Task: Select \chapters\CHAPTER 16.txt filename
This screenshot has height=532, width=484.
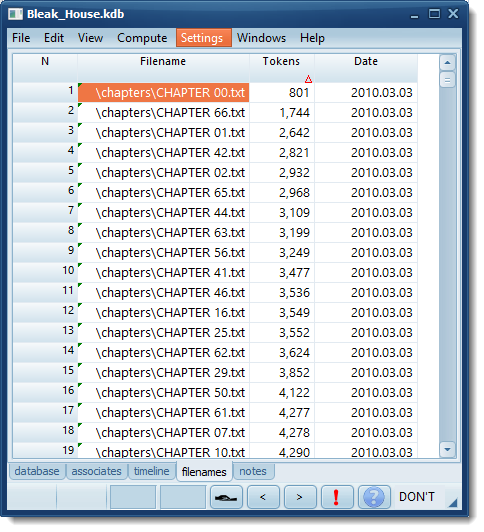Action: (x=163, y=313)
